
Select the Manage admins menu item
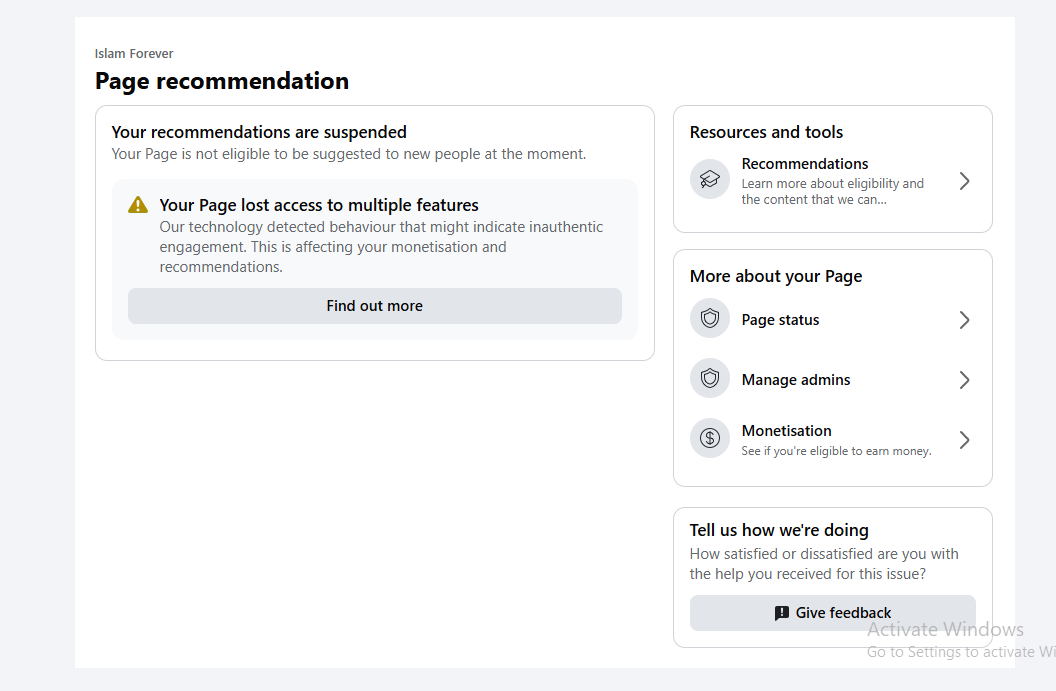pos(832,380)
